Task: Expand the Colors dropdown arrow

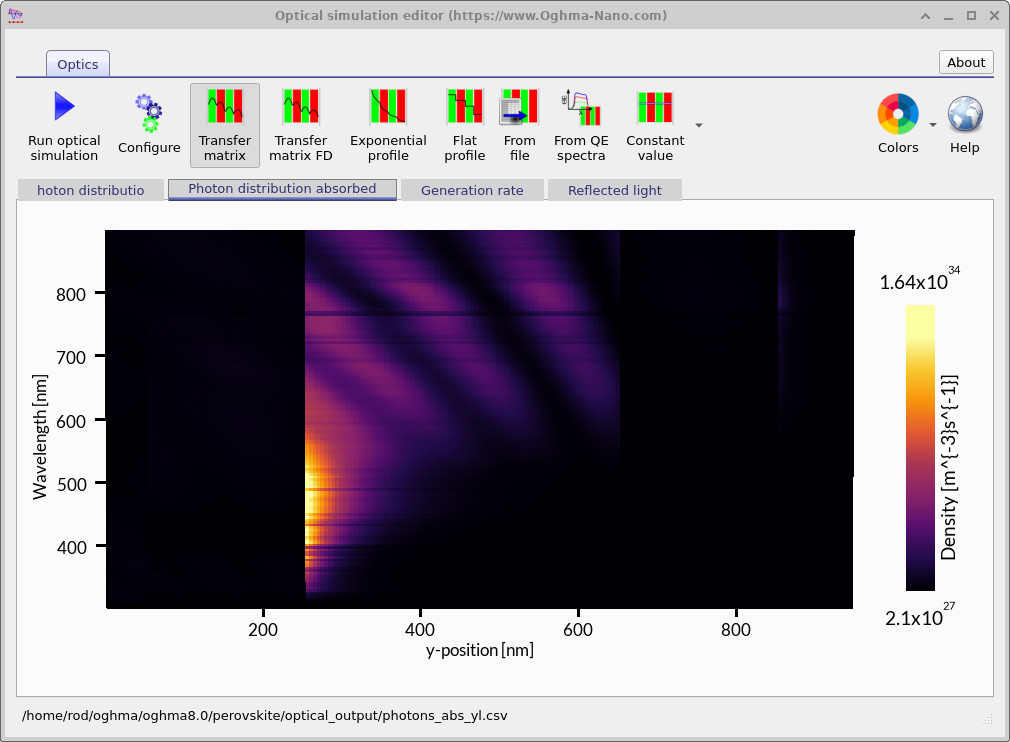Action: click(932, 127)
